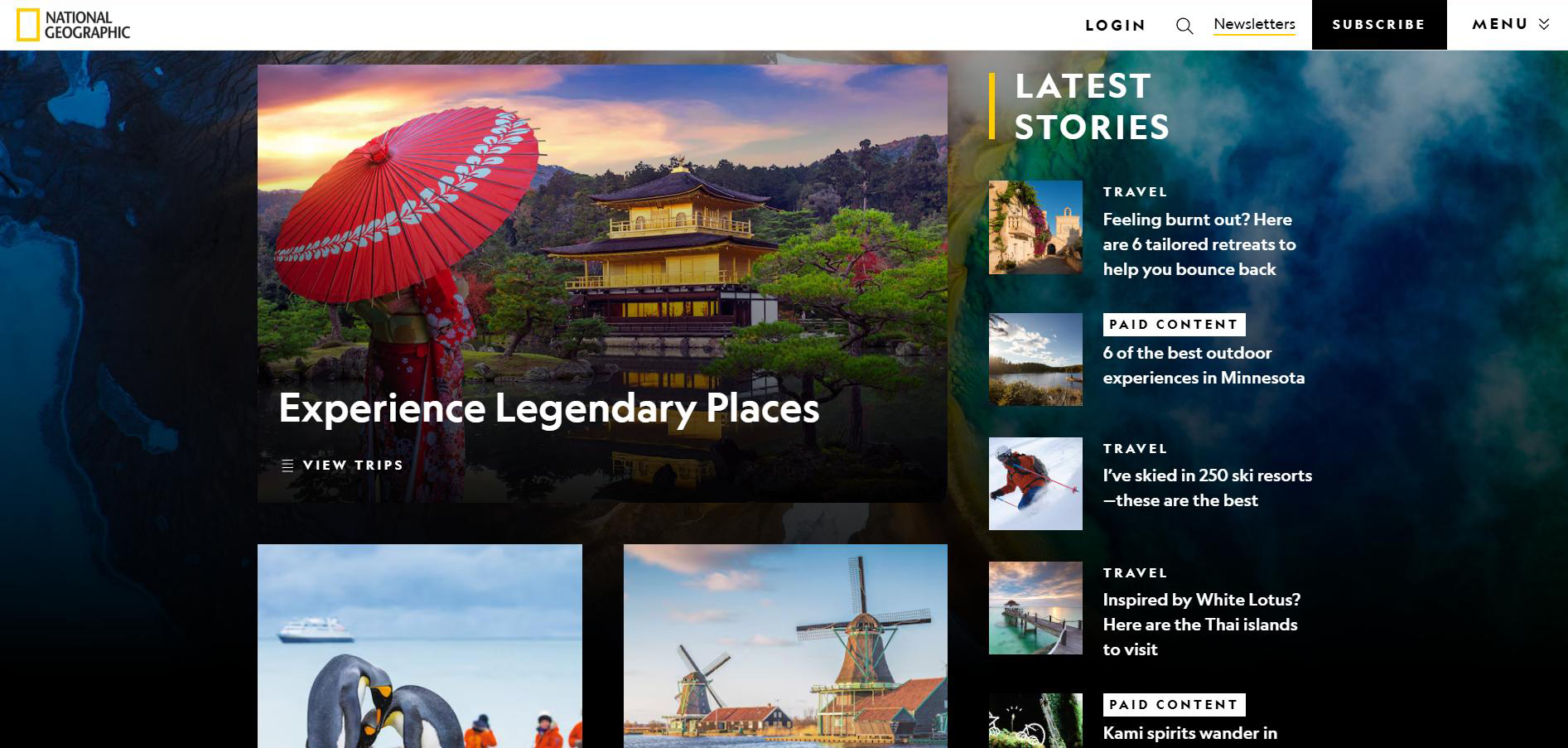The height and width of the screenshot is (748, 1568).
Task: Open the Minnesota lake thumbnail
Action: tap(1035, 360)
